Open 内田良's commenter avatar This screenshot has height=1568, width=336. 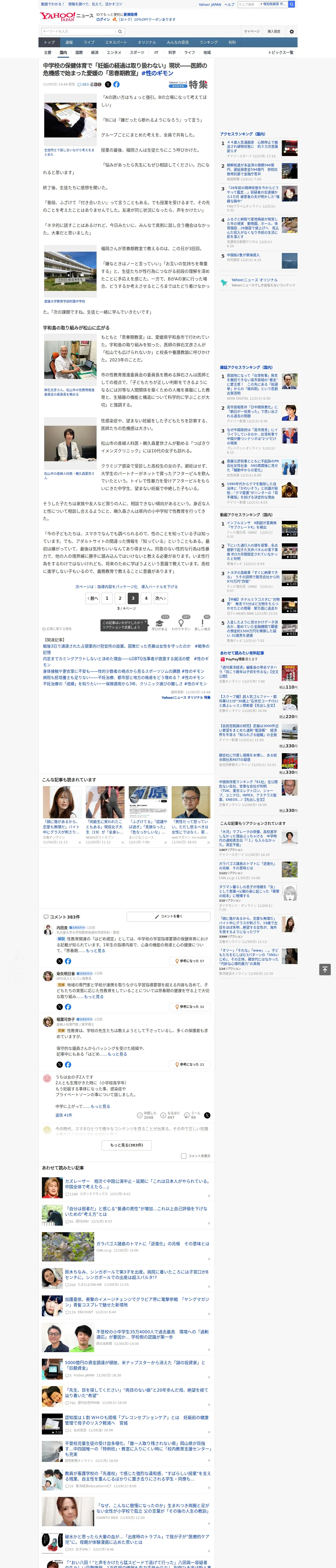coord(48,930)
